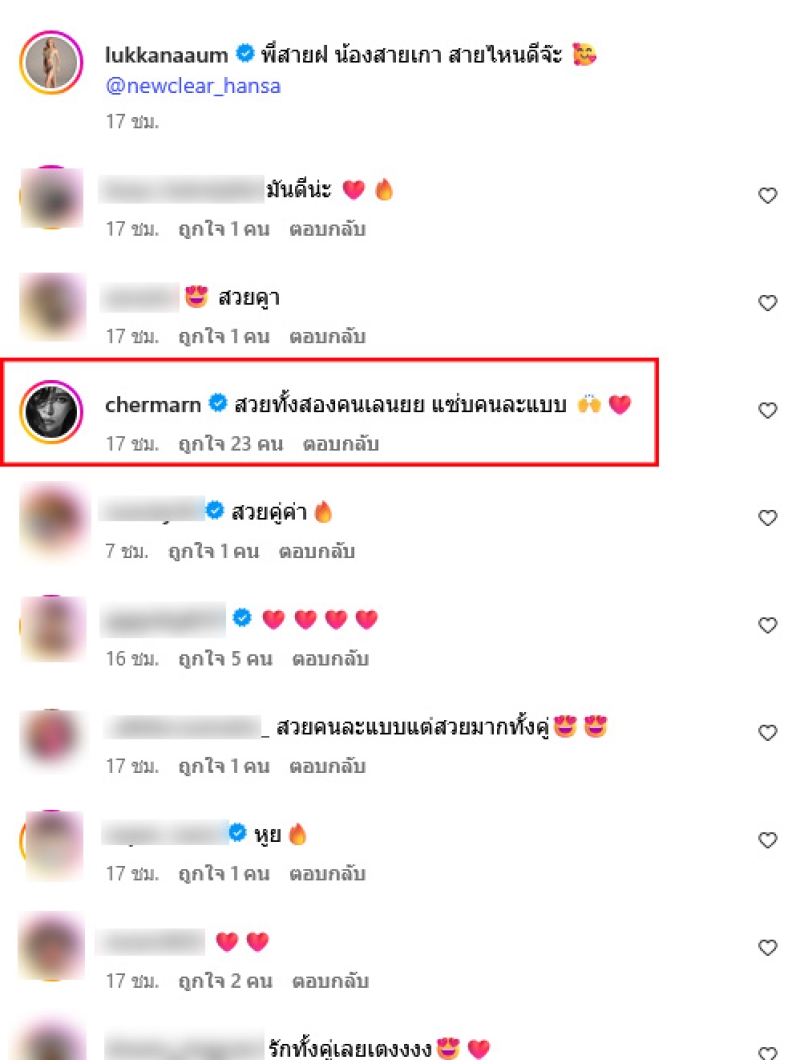
Task: Like the chermarn comment with heart icon
Action: click(x=768, y=410)
